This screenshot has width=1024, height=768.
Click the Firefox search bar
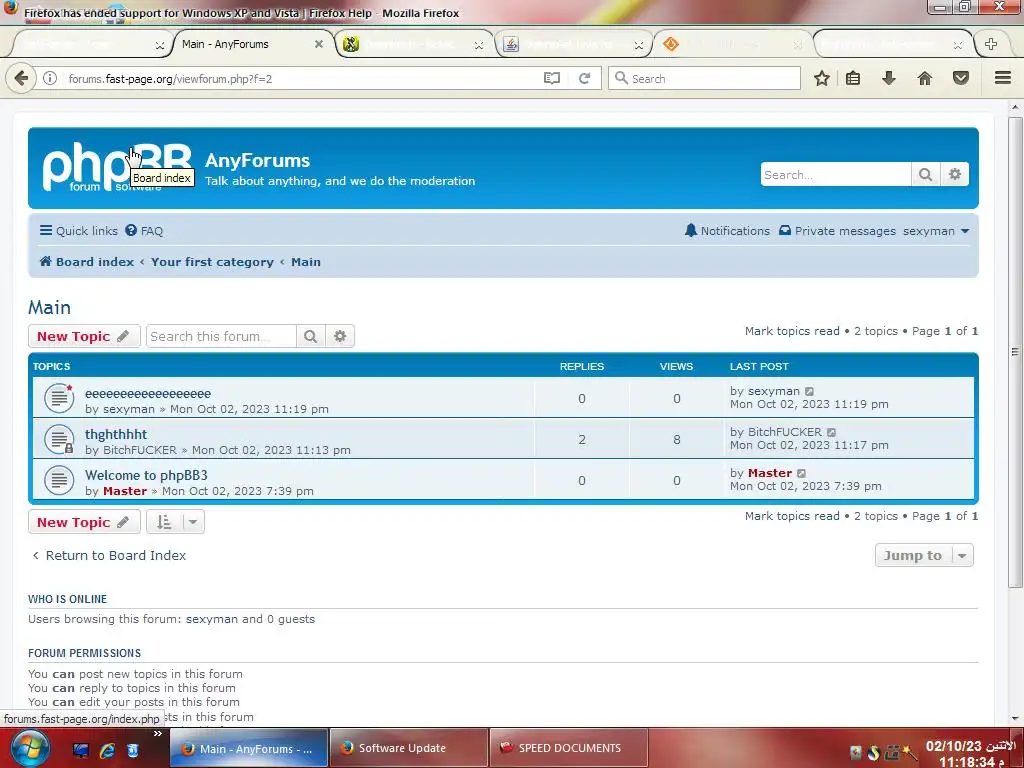pyautogui.click(x=704, y=79)
